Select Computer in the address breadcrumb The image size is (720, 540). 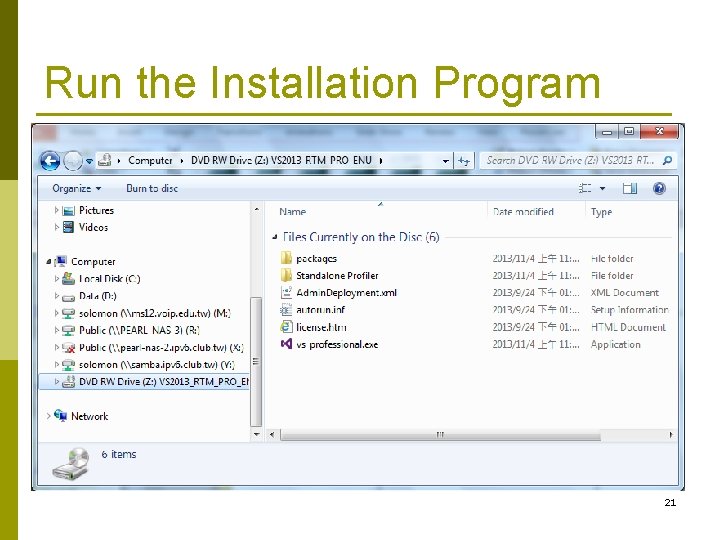[150, 160]
